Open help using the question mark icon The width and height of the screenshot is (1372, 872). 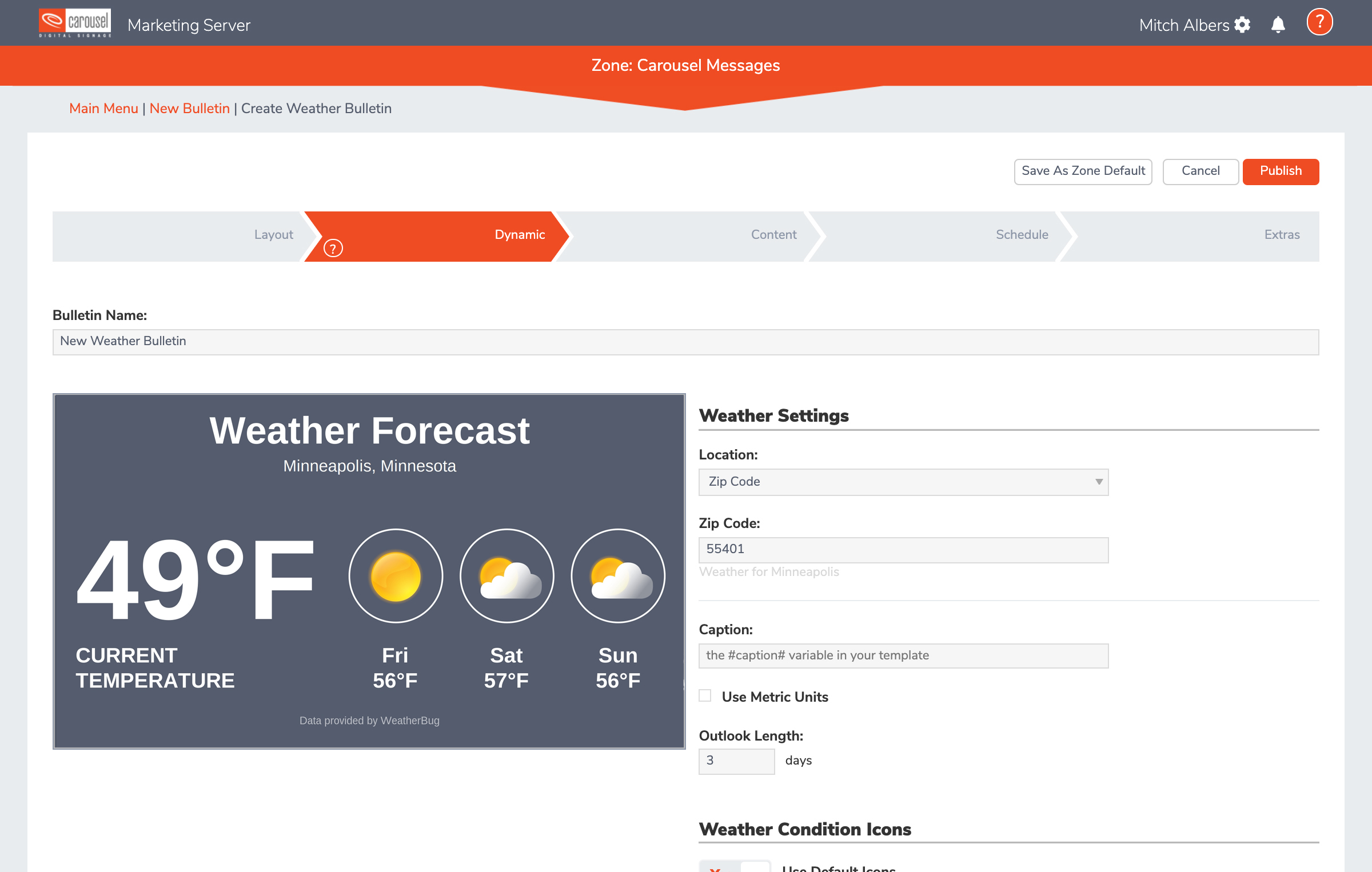coord(1319,22)
